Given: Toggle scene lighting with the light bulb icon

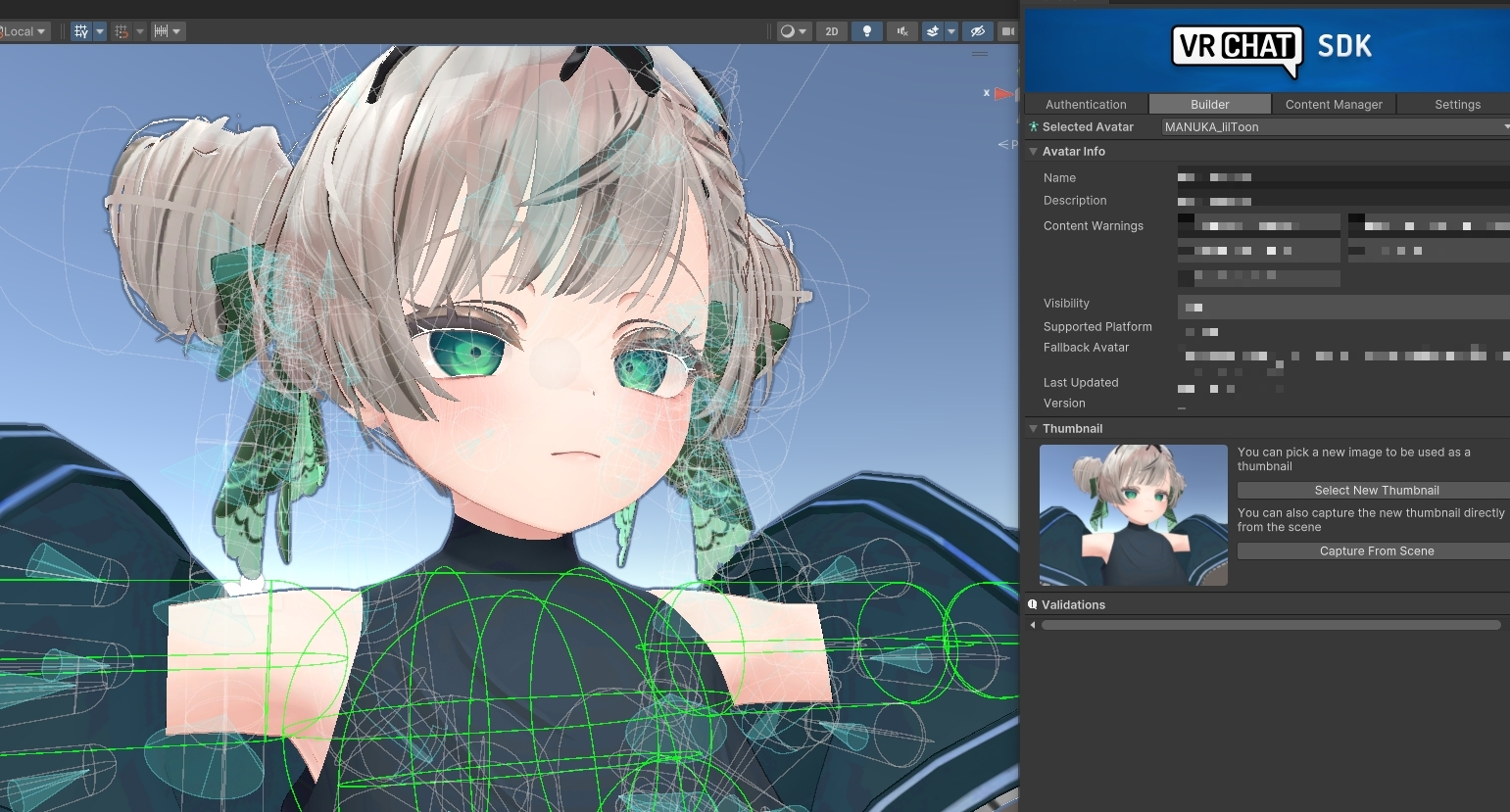Looking at the screenshot, I should (867, 30).
